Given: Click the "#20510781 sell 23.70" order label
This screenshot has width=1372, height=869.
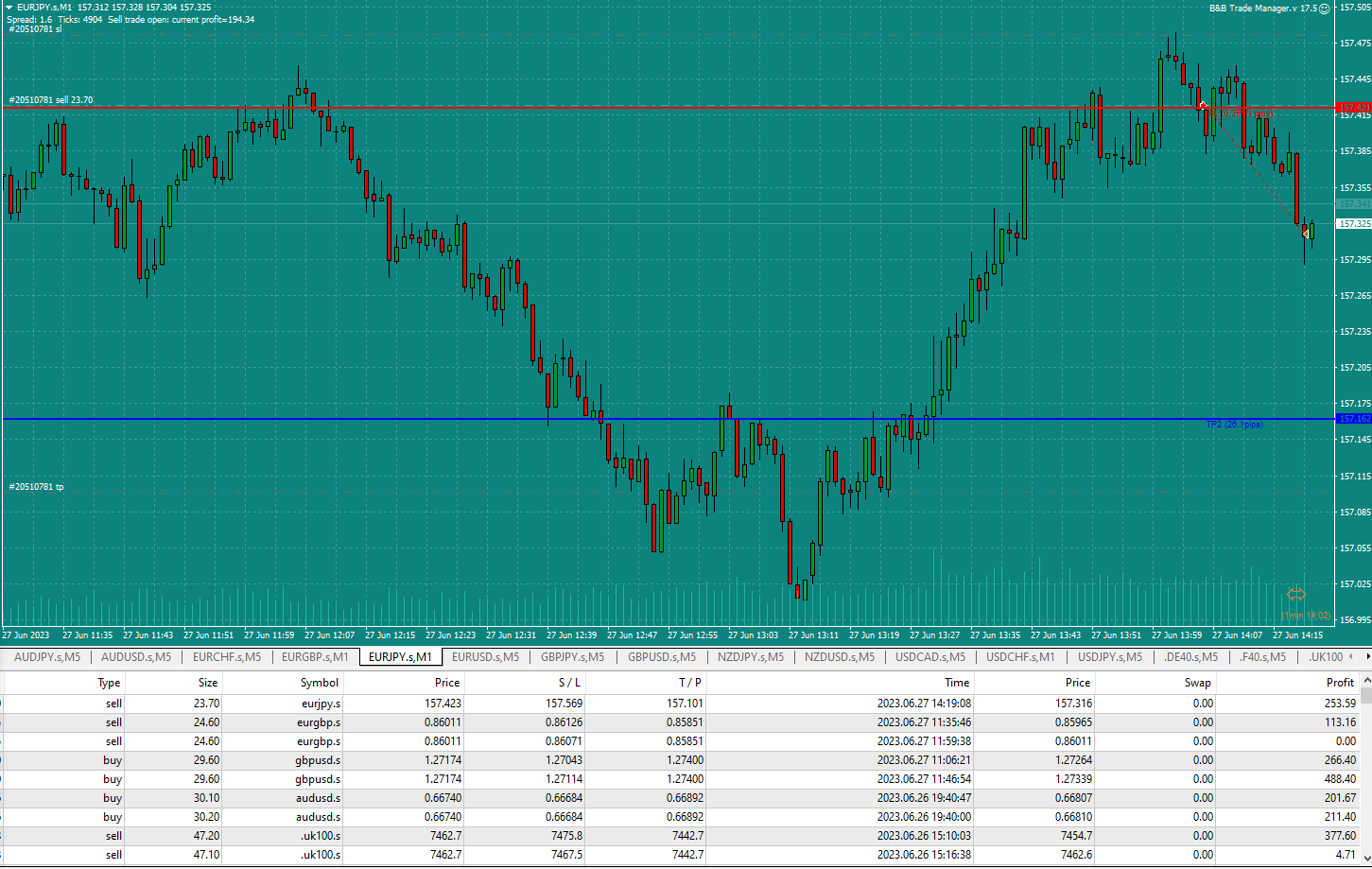Looking at the screenshot, I should click(51, 99).
